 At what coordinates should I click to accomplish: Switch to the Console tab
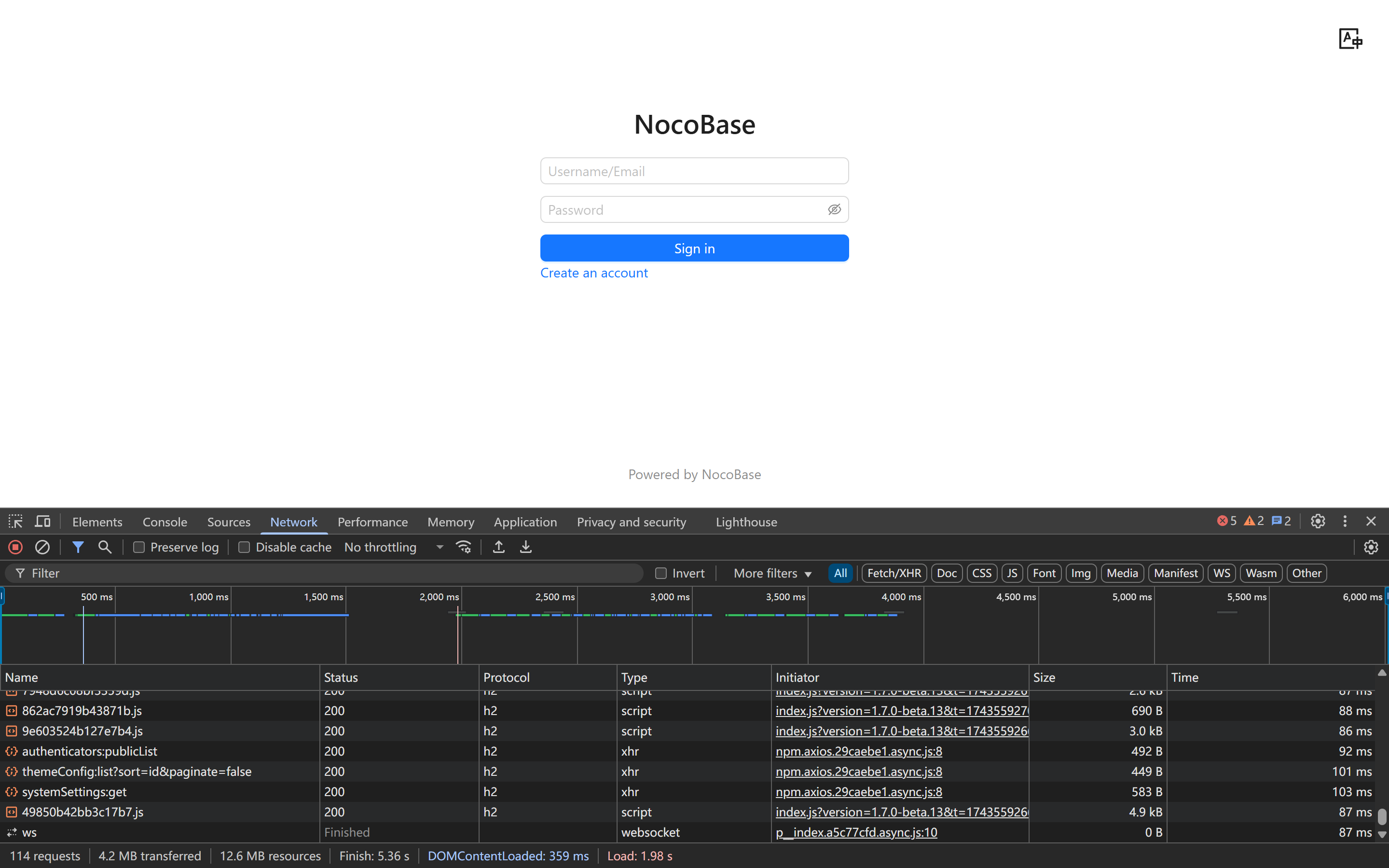pos(165,522)
